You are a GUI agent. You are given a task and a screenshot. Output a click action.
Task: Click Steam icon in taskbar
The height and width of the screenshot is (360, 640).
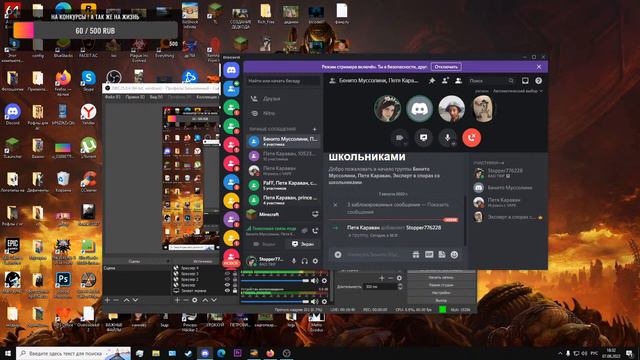pos(188,353)
